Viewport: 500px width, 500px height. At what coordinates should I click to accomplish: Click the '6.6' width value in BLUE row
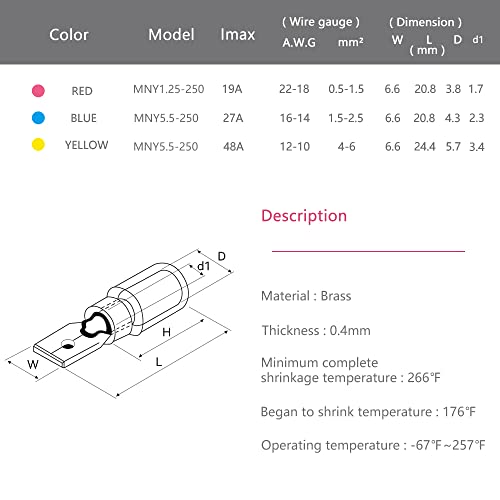tap(393, 118)
